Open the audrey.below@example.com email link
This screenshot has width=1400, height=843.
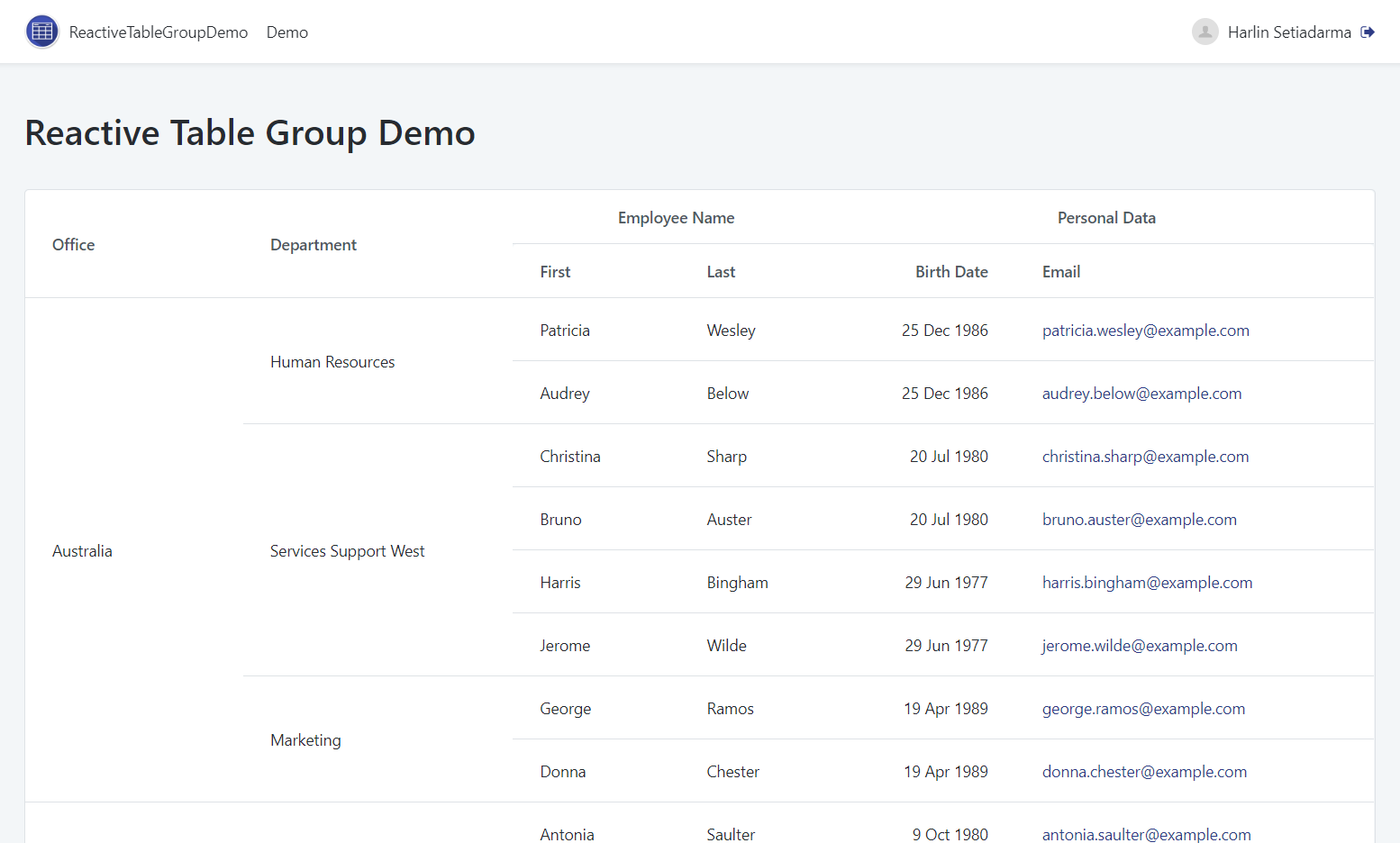point(1141,393)
